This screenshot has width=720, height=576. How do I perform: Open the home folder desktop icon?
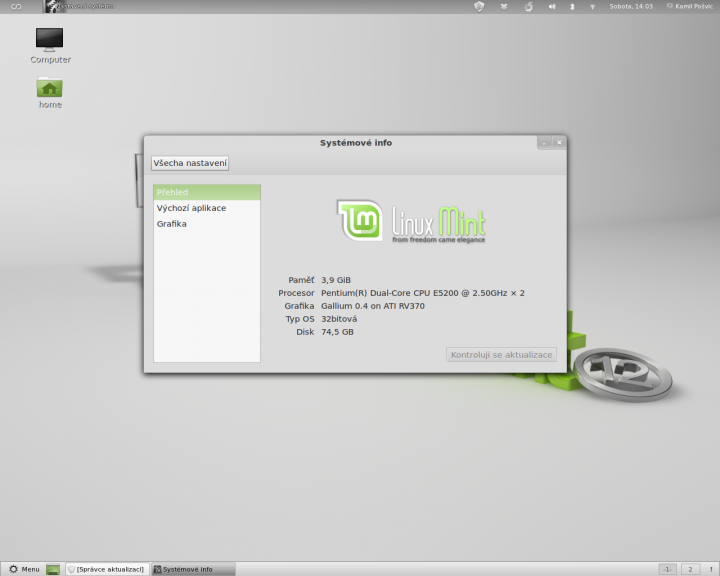click(50, 92)
